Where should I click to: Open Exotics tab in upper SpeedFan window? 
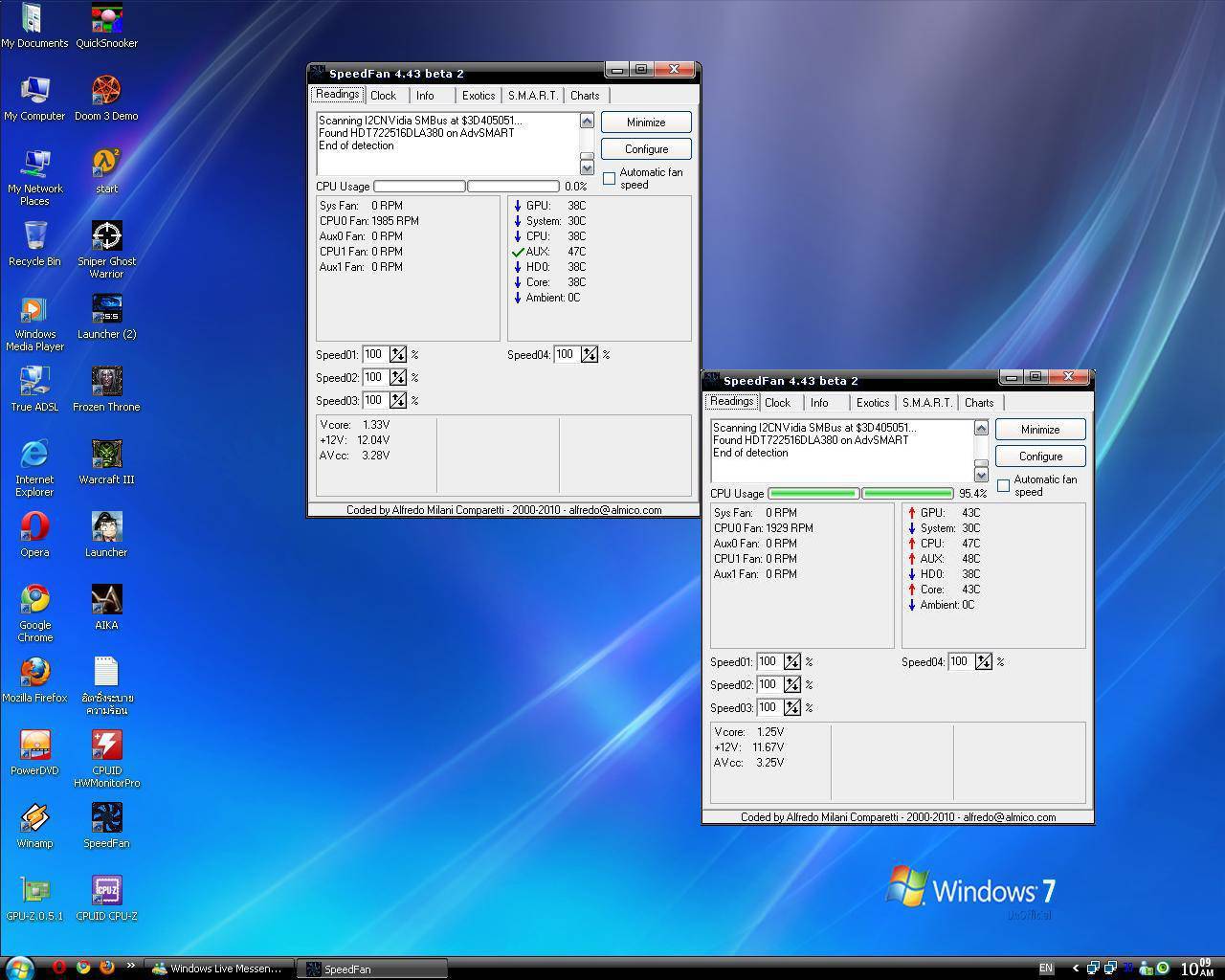tap(479, 96)
